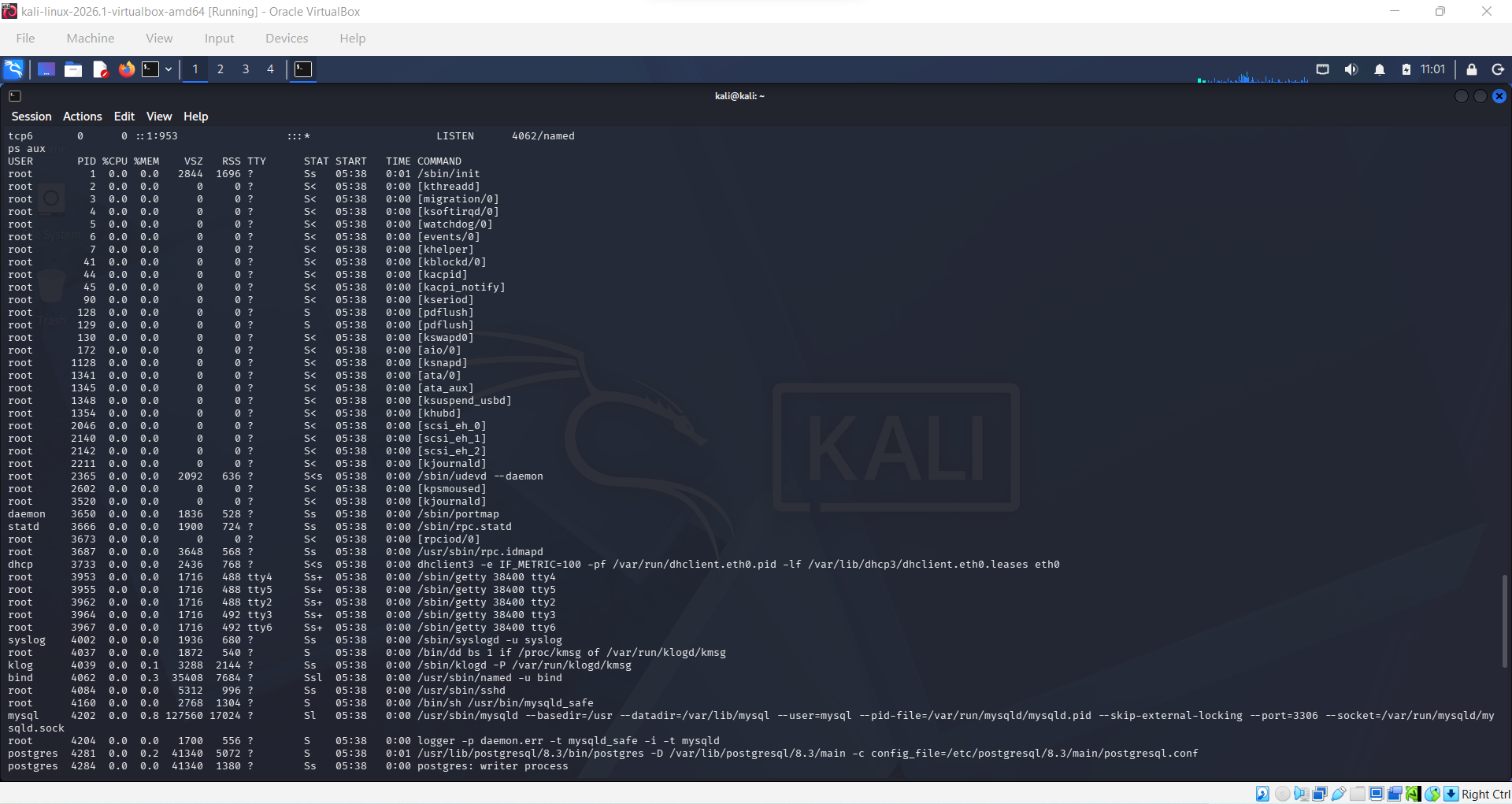This screenshot has height=804, width=1512.
Task: Open the file manager from the panel
Action: pos(73,69)
